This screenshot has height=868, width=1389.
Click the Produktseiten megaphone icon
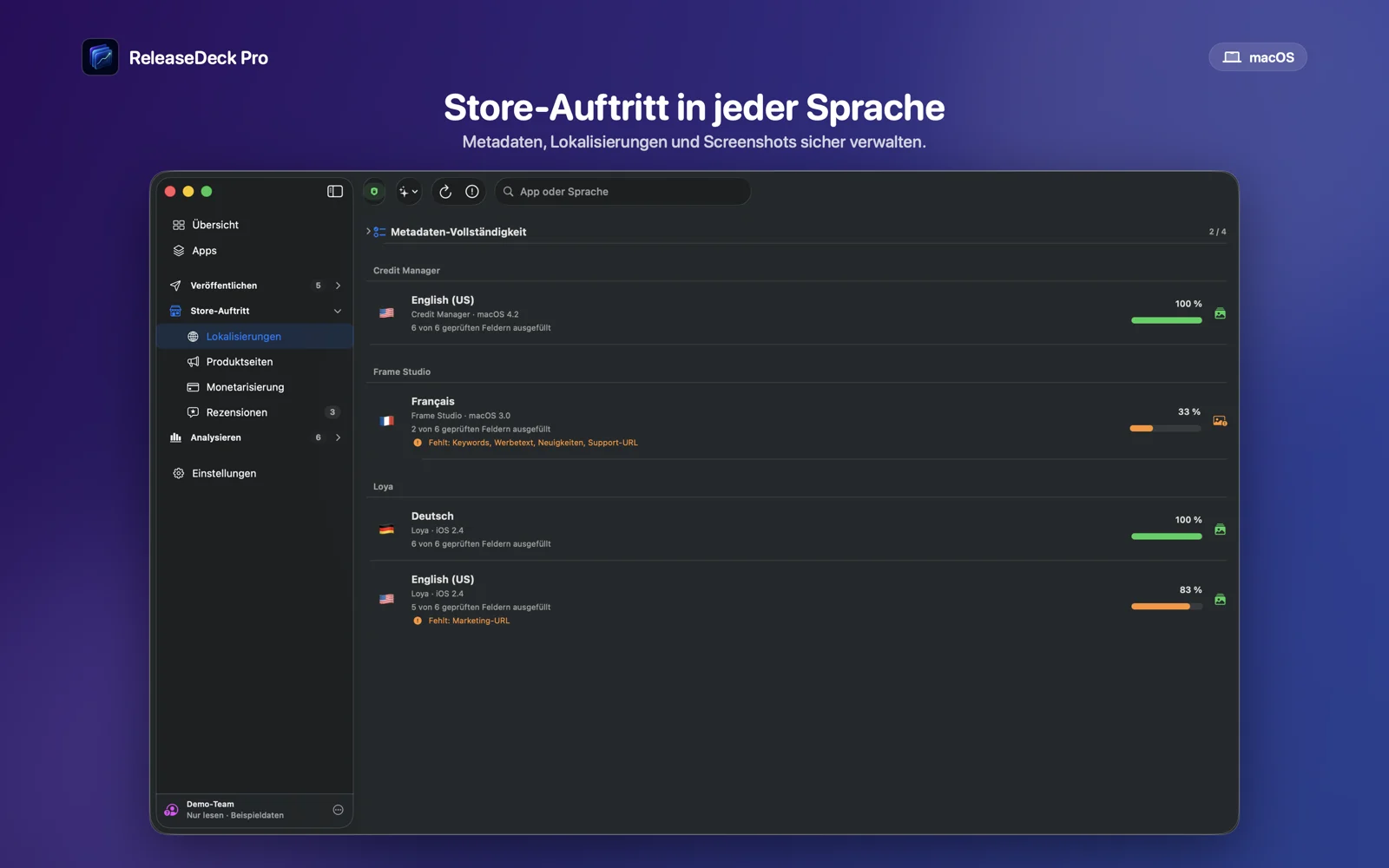click(193, 362)
